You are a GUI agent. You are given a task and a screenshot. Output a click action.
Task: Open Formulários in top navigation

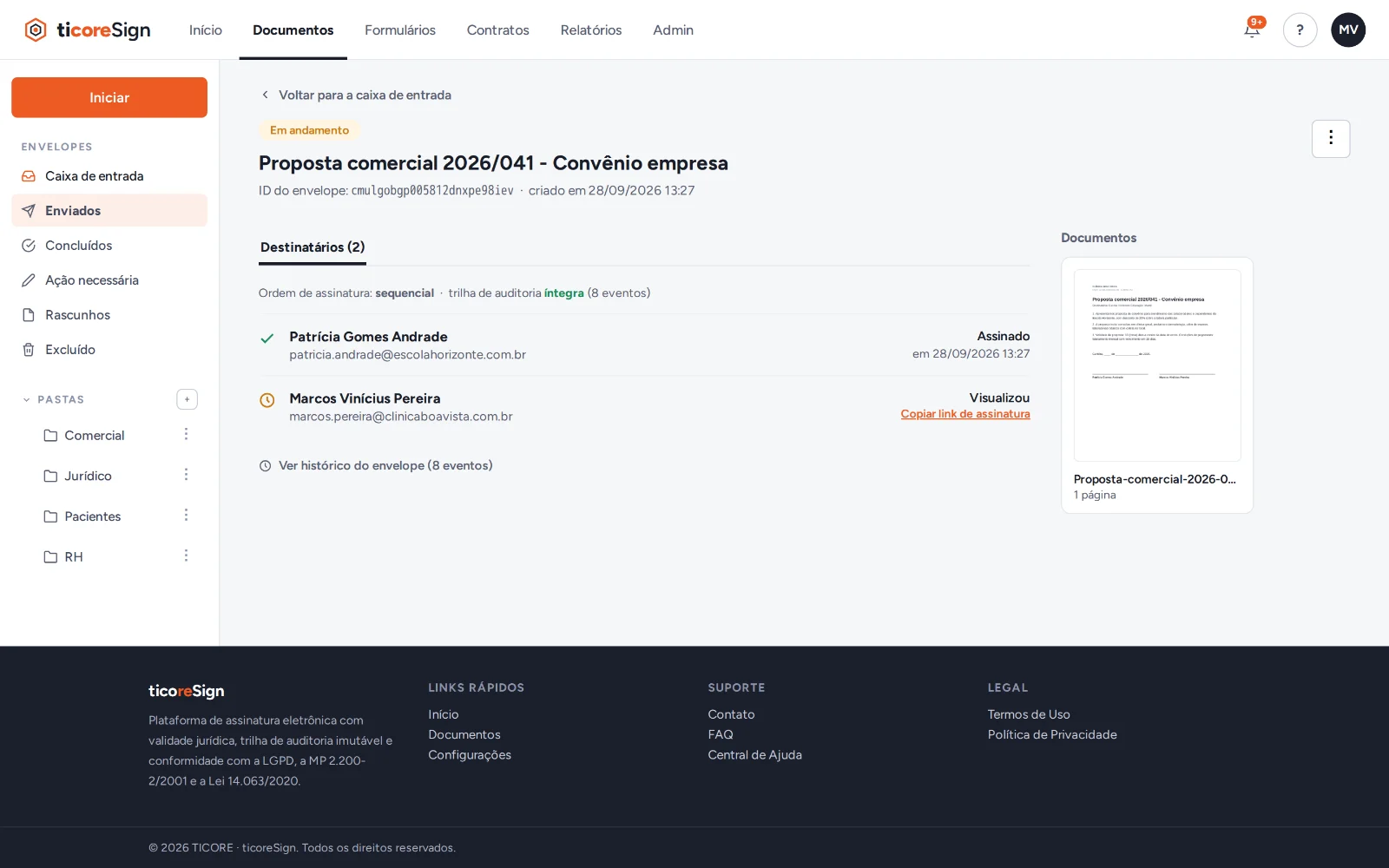tap(400, 30)
